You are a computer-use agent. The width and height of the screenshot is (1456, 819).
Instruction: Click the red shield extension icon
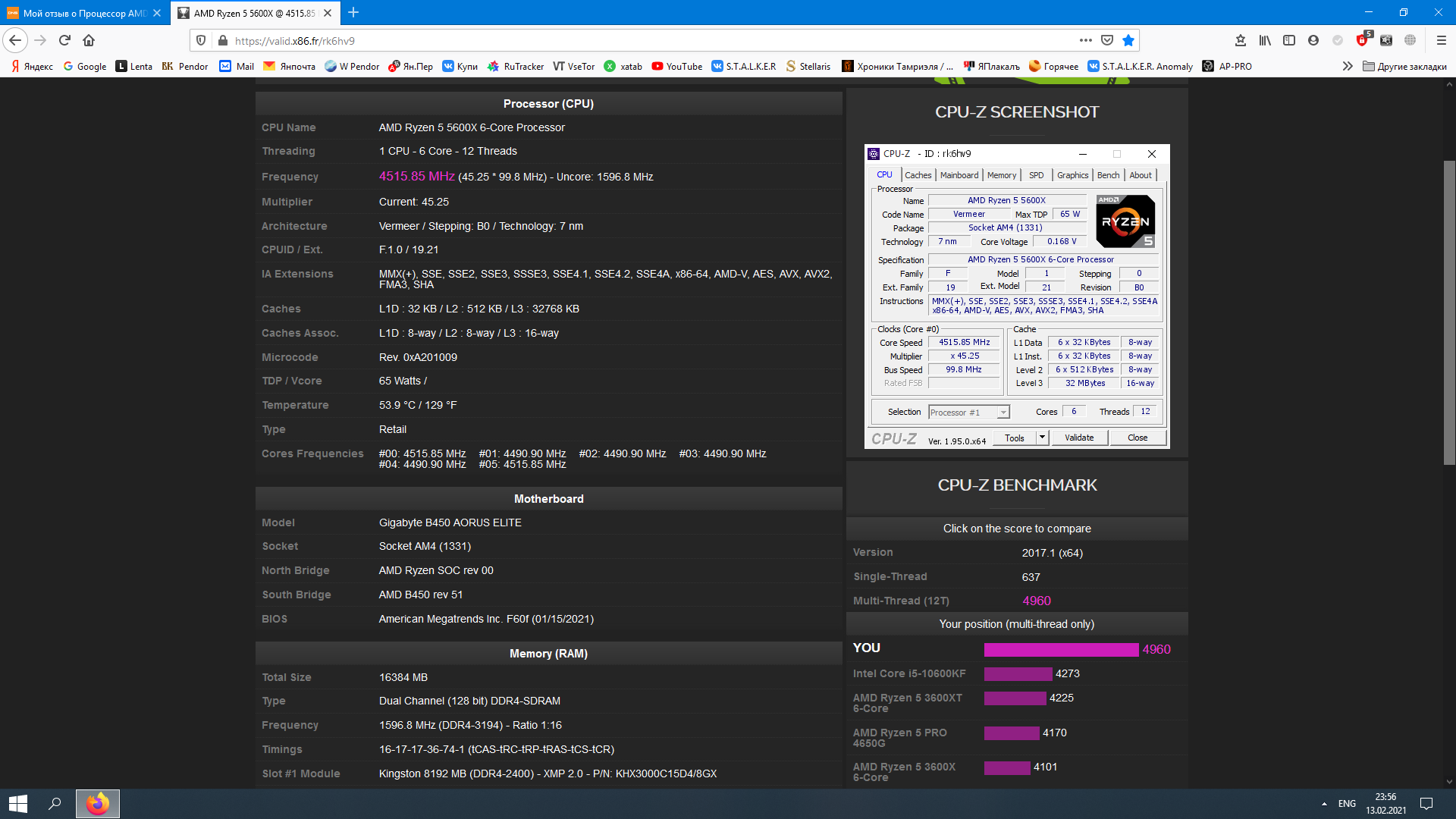1363,41
